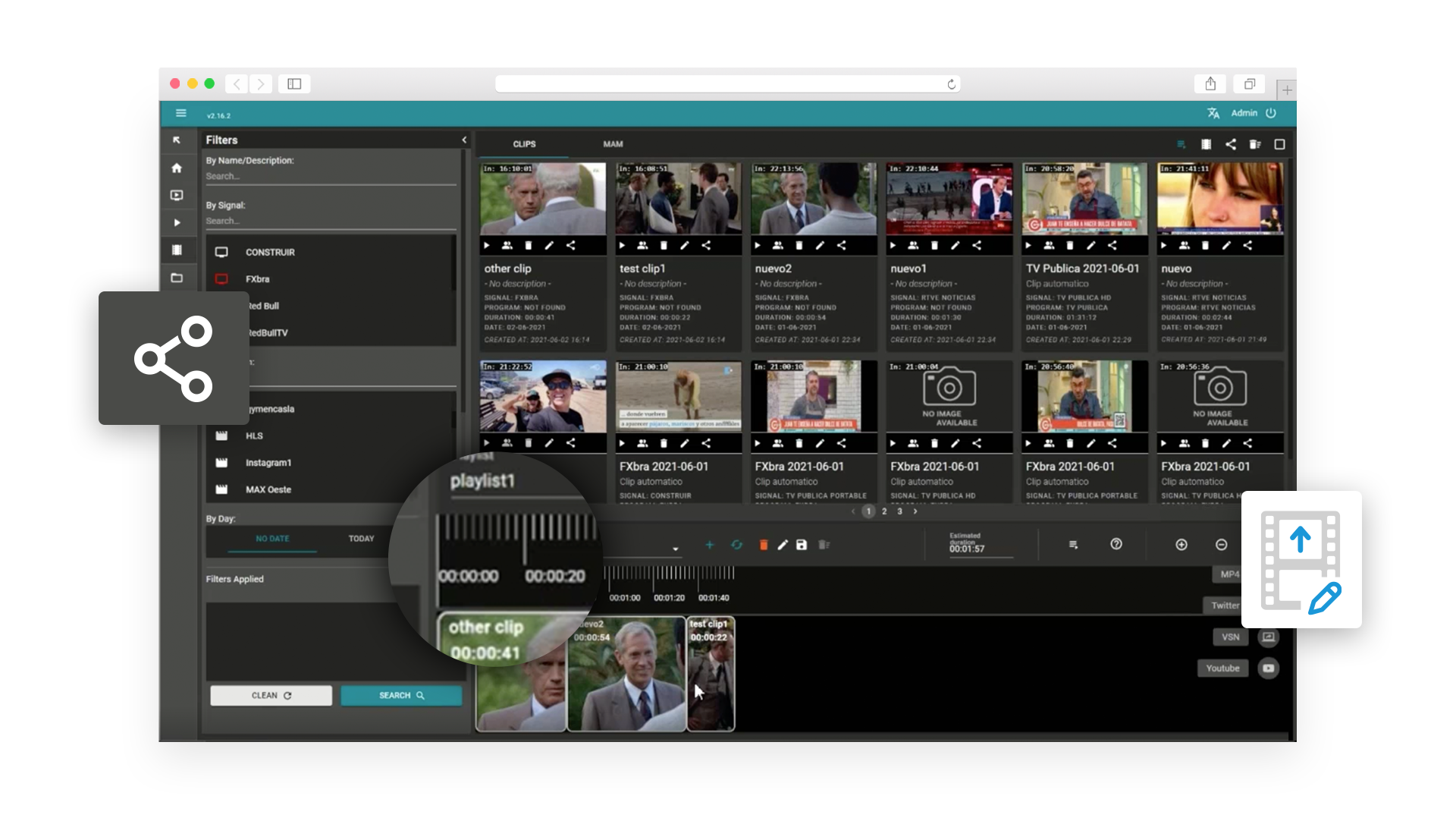Screen dimensions: 1456x824
Task: Delete the 'nuevo2' clip with trash icon
Action: pos(799,246)
